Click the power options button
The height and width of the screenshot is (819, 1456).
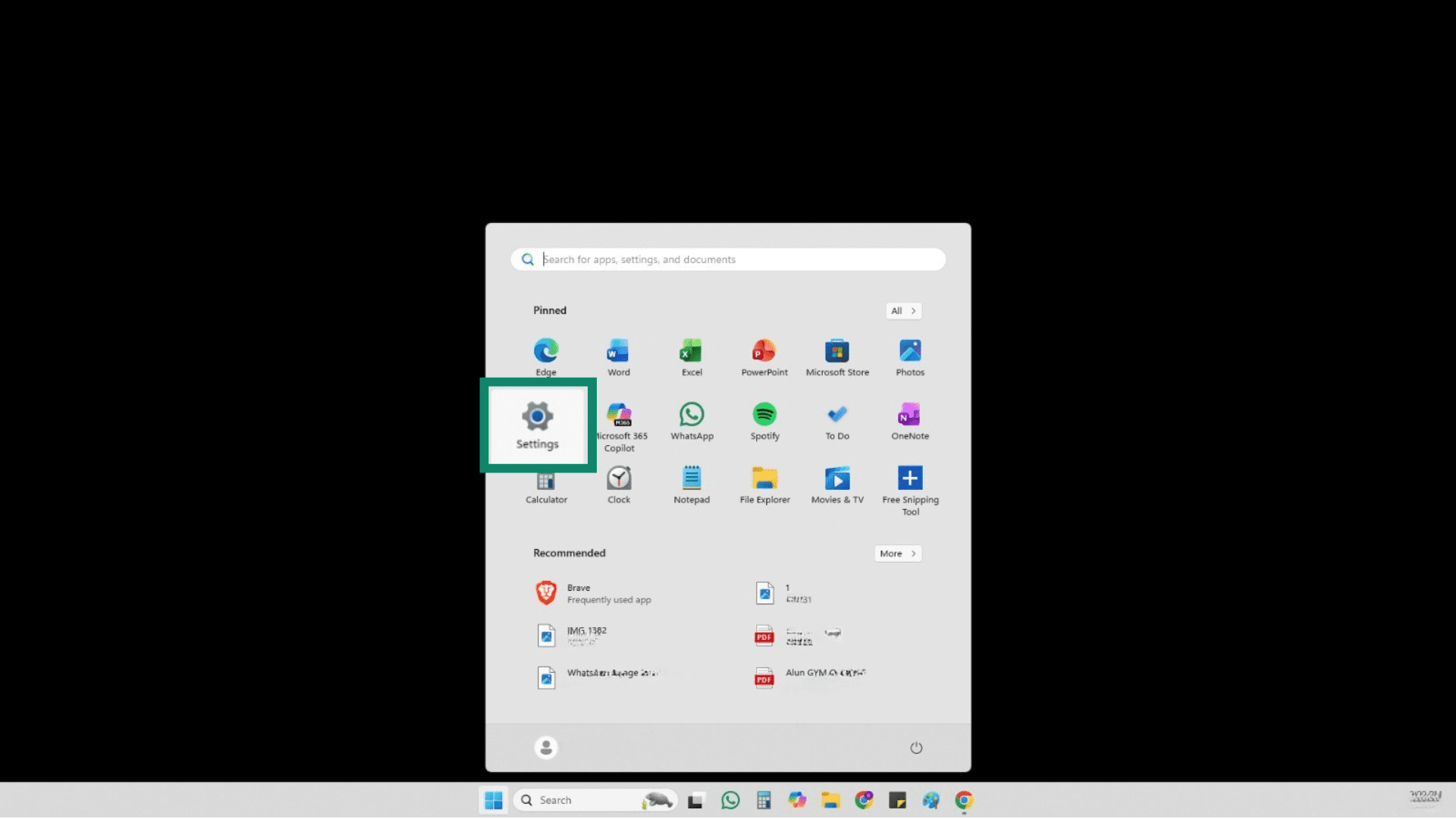point(916,747)
